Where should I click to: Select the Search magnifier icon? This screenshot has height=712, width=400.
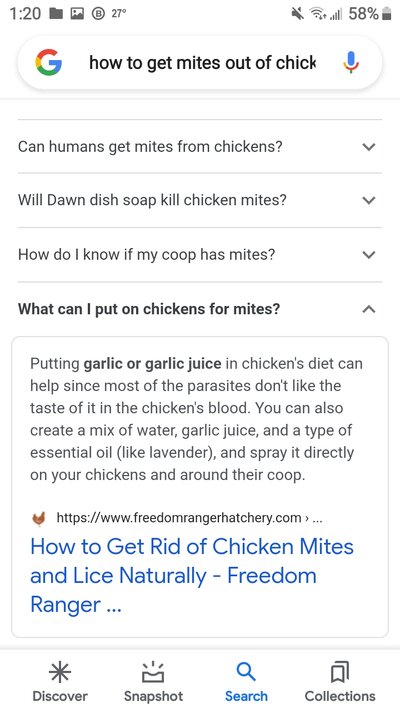[x=246, y=672]
